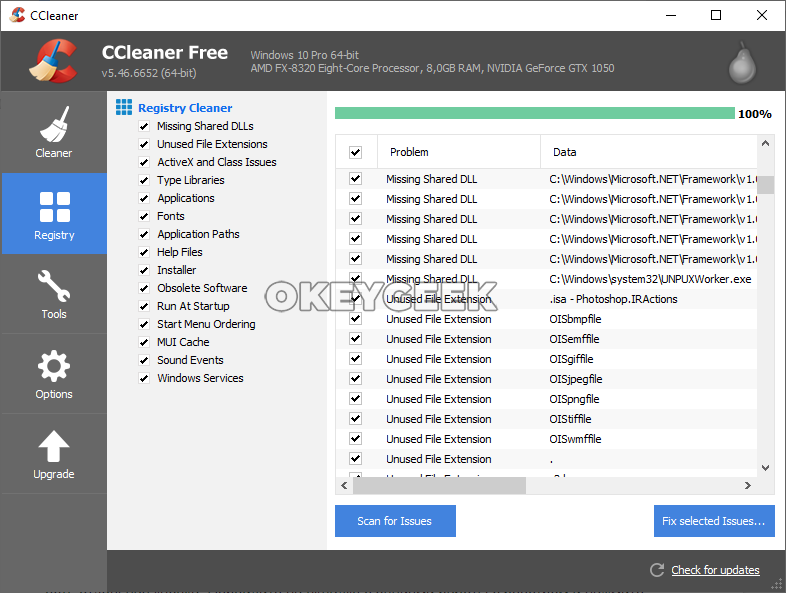Image resolution: width=786 pixels, height=593 pixels.
Task: Select the .isa - Photoshop.IRActions row
Action: point(546,299)
